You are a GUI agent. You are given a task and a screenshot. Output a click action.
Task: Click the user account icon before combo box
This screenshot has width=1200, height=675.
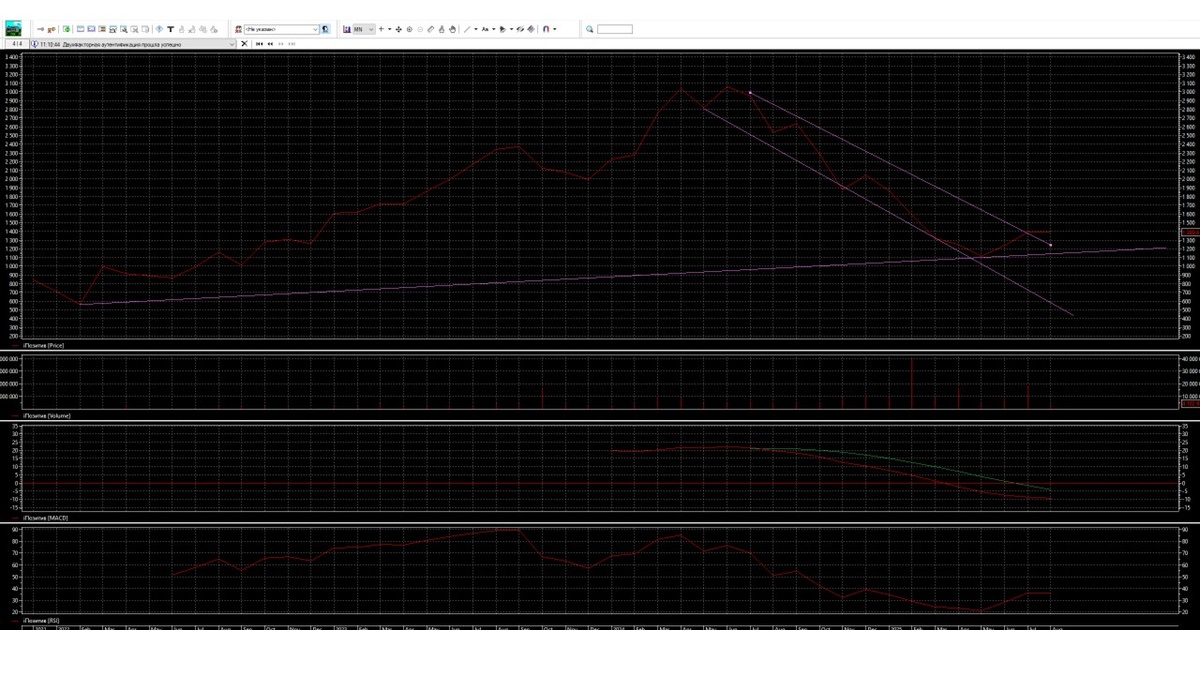click(238, 29)
